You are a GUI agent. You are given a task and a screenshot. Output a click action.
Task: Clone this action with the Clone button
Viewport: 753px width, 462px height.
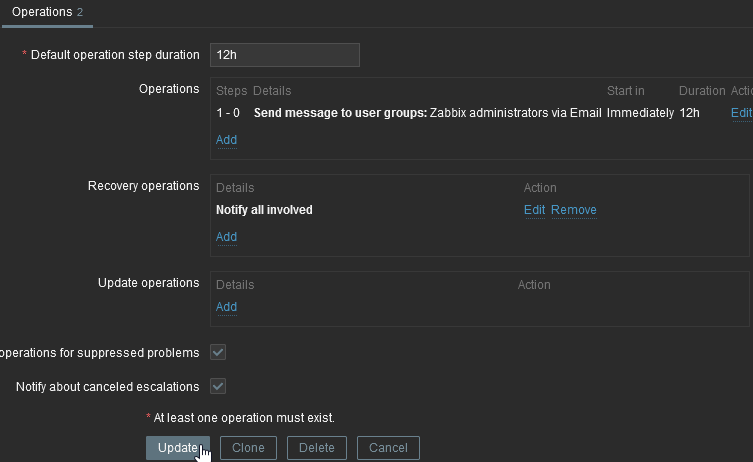click(x=248, y=448)
